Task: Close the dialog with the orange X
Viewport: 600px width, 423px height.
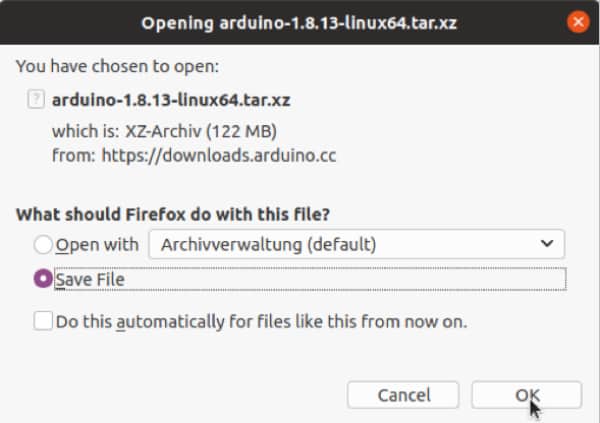Action: pos(578,22)
